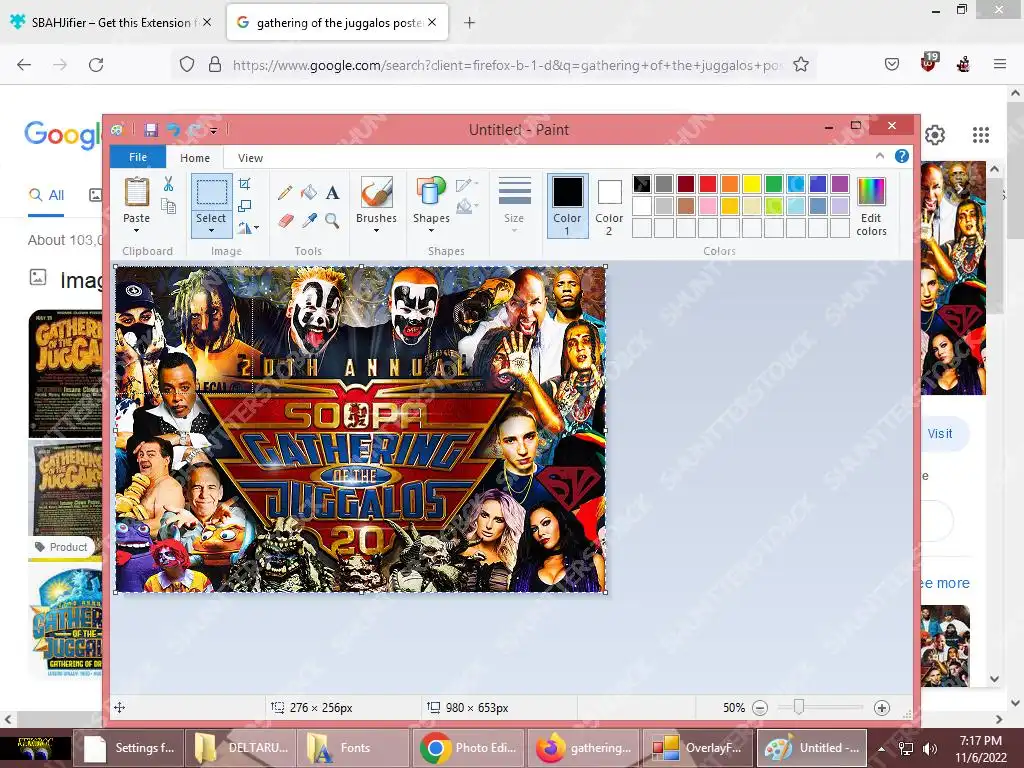Click the Resize icon in Image group
This screenshot has height=768, width=1024.
pos(244,206)
